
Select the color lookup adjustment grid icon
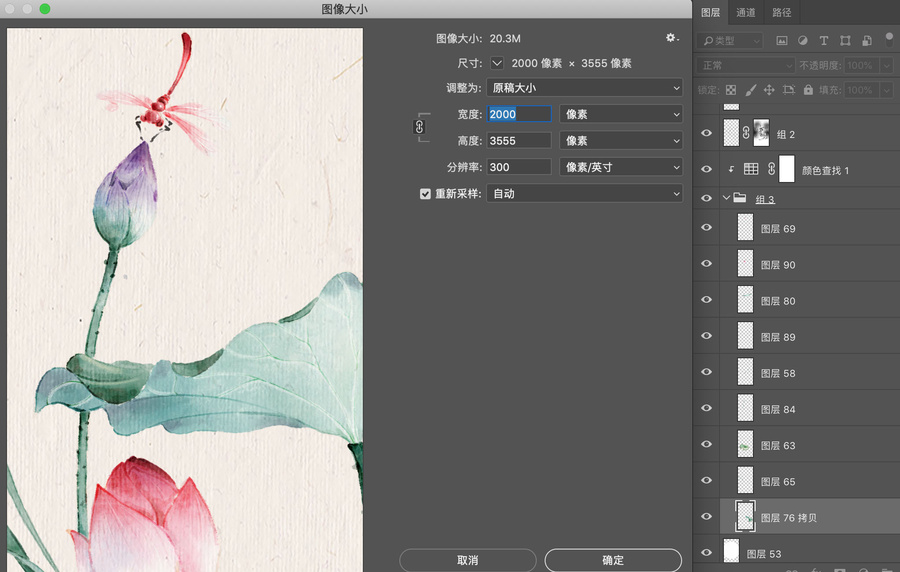click(x=751, y=169)
